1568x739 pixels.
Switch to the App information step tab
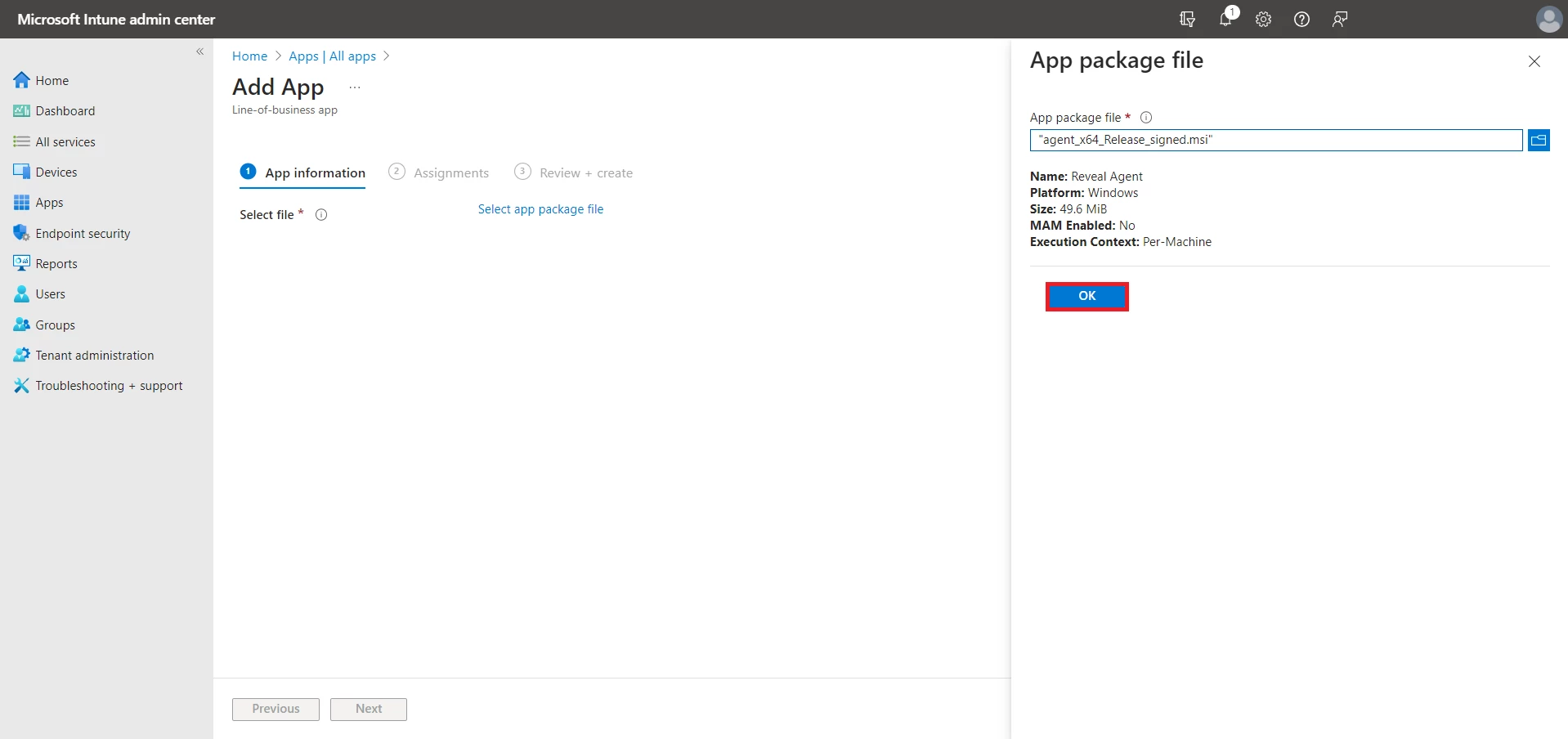coord(302,172)
